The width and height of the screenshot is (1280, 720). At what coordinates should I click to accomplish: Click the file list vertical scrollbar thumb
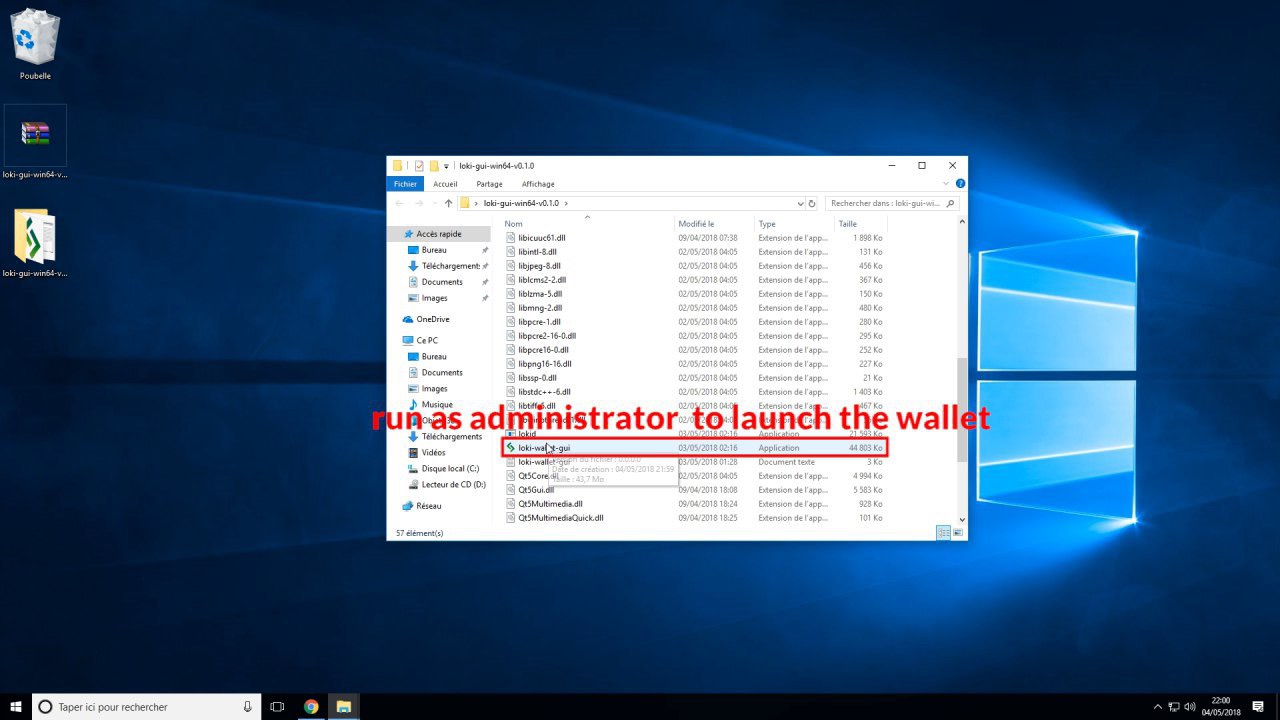(x=963, y=409)
